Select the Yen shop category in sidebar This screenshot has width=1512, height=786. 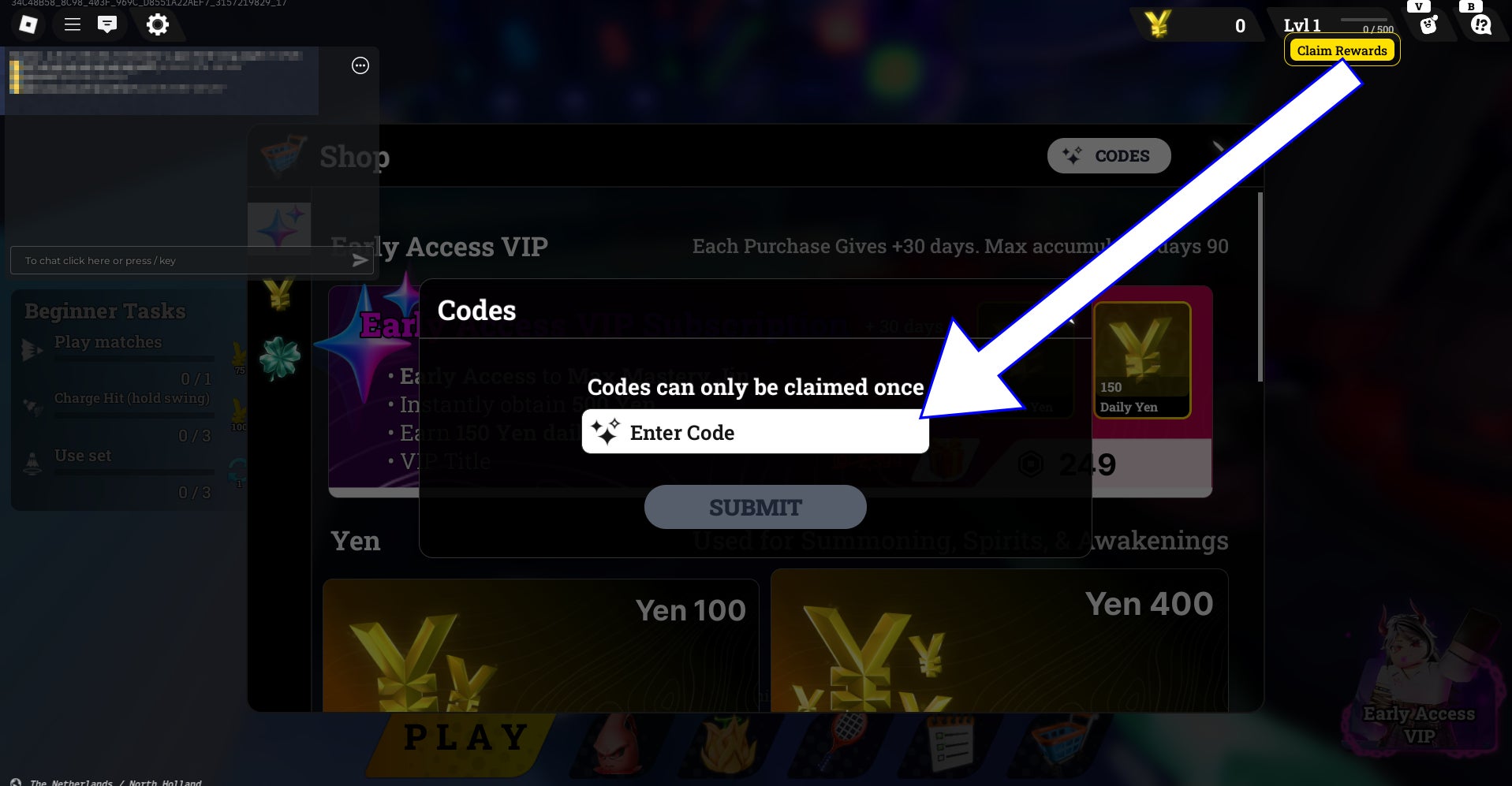[x=278, y=295]
